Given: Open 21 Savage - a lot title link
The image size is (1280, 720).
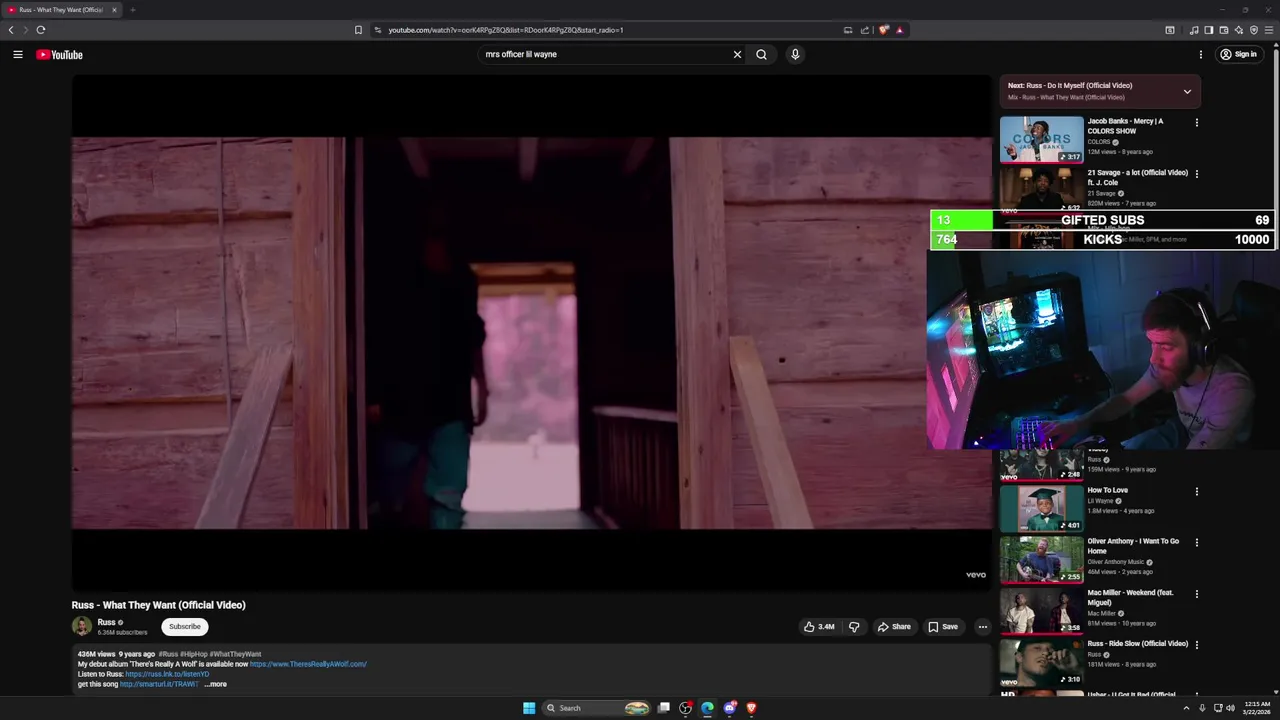Looking at the screenshot, I should [1138, 177].
